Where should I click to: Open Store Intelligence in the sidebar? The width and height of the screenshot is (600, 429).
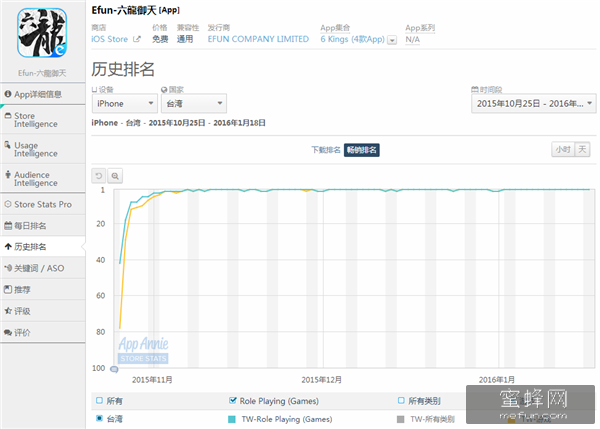[x=42, y=120]
